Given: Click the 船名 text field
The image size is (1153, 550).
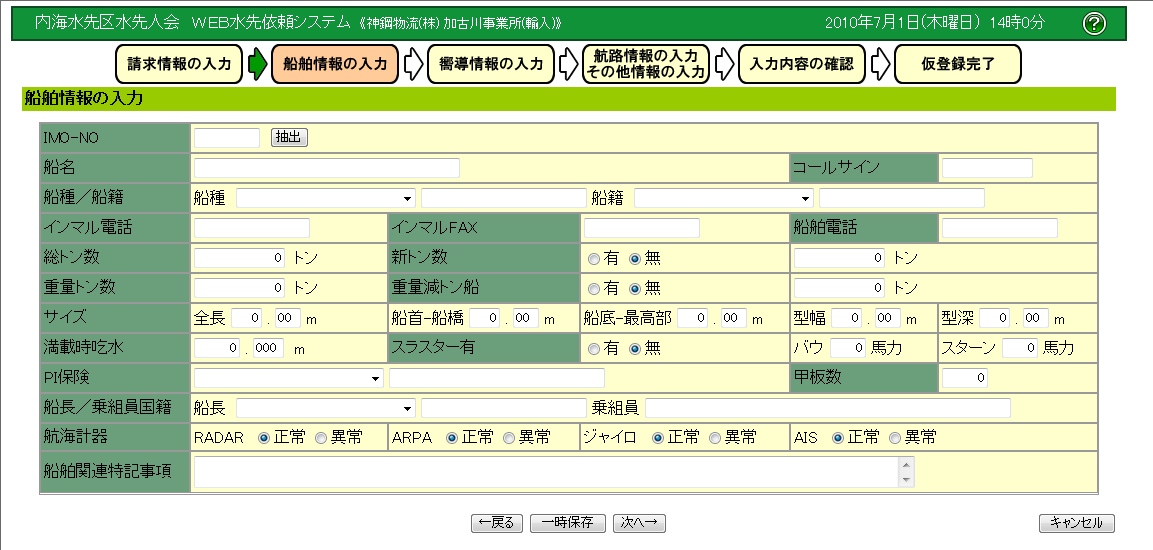Looking at the screenshot, I should (326, 168).
